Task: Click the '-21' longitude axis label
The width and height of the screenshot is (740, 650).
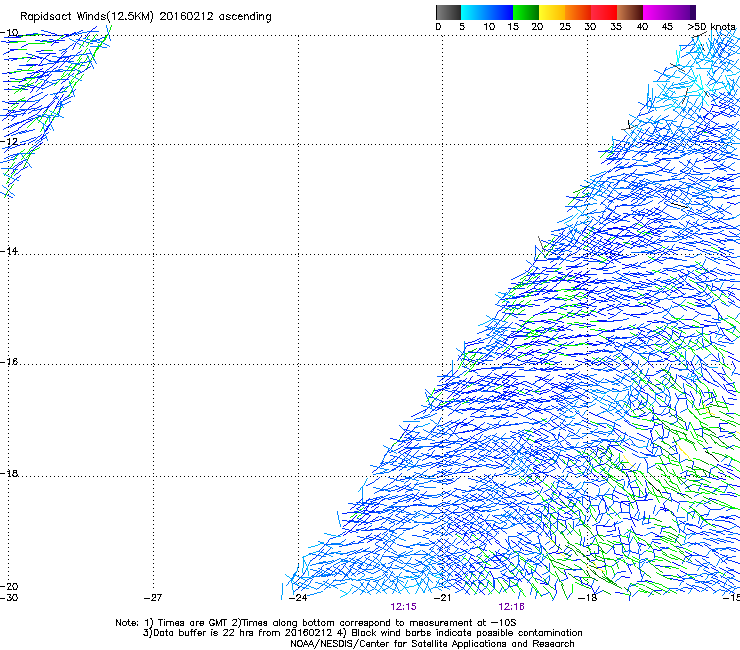Action: (442, 598)
